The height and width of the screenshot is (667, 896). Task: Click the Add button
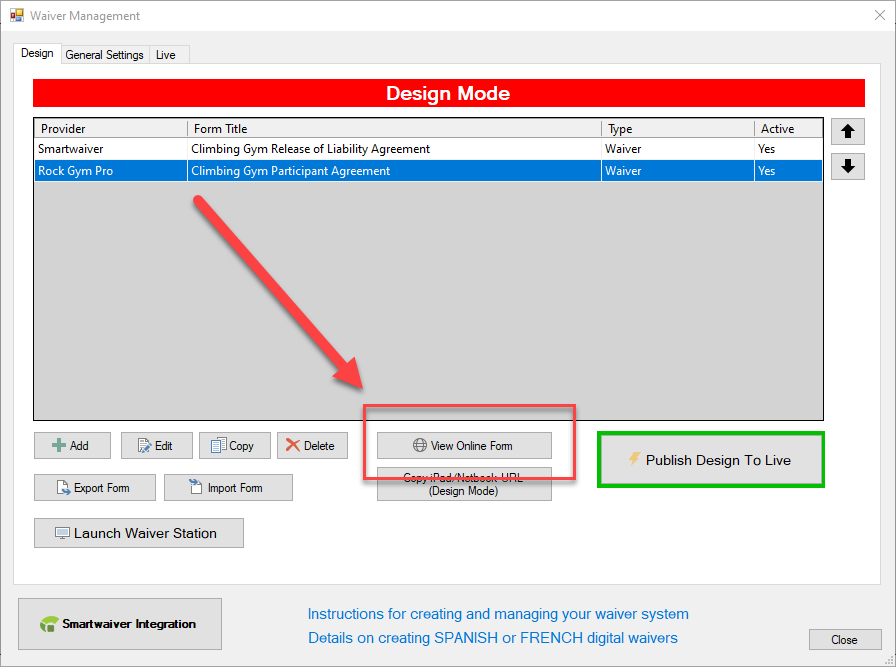[72, 445]
